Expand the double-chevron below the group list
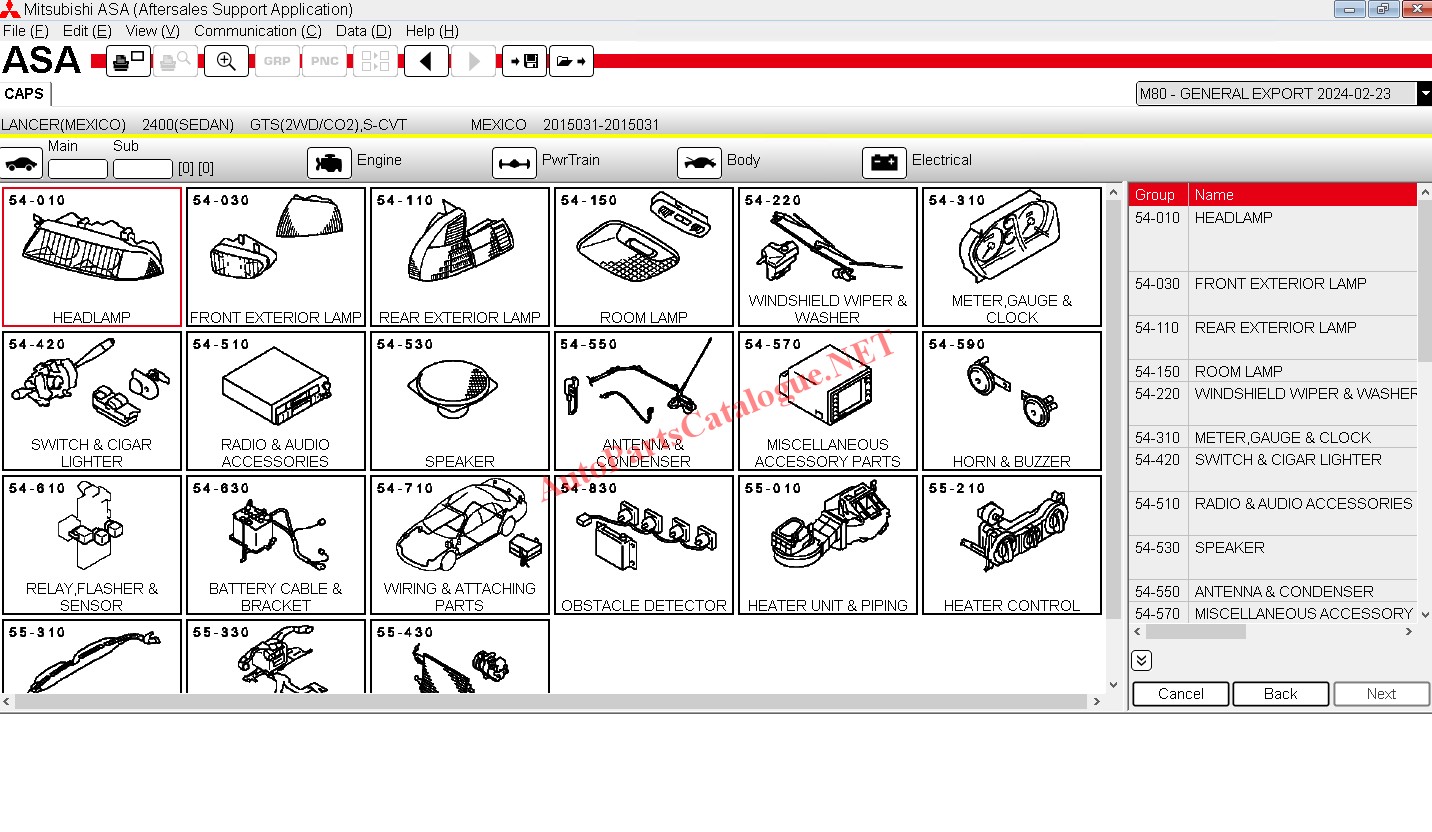Viewport: 1432px width, 832px height. [1142, 660]
